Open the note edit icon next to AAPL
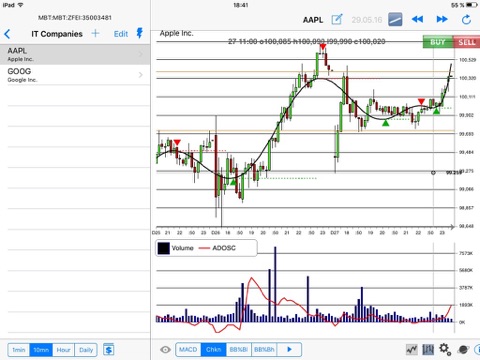The width and height of the screenshot is (480, 360). tap(337, 19)
